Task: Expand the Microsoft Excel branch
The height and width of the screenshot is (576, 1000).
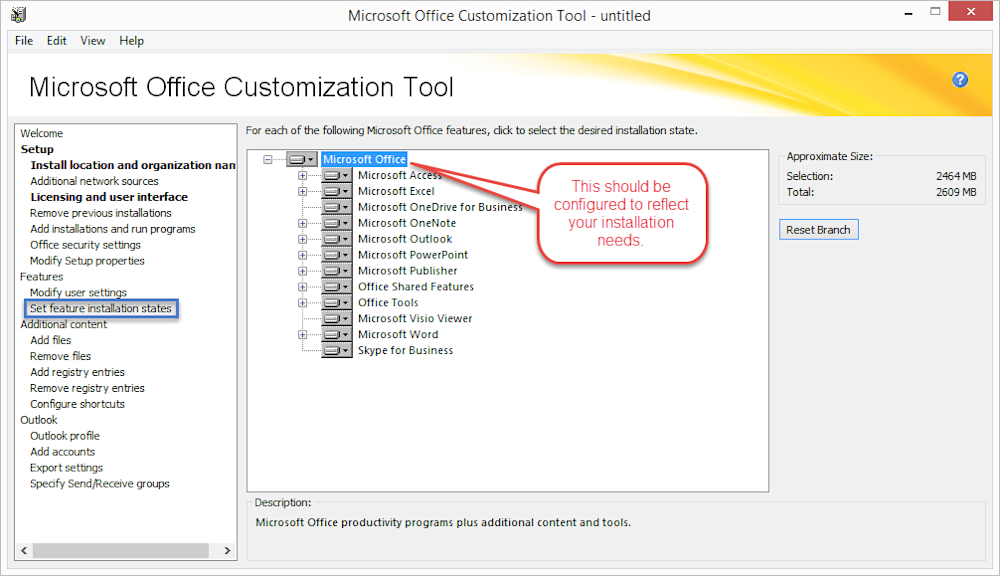Action: 302,191
